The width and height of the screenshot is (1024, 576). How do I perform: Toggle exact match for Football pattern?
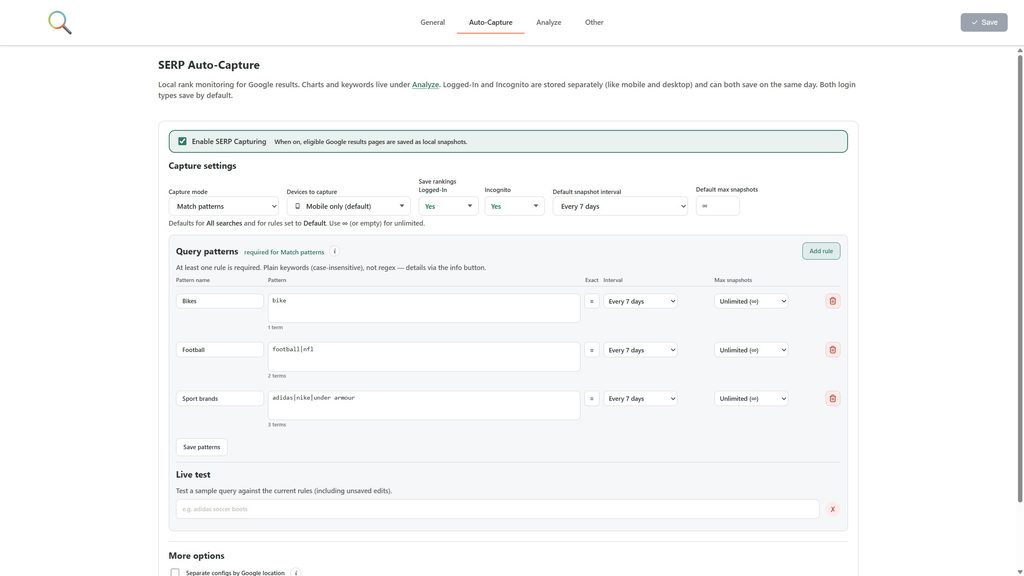pyautogui.click(x=592, y=350)
